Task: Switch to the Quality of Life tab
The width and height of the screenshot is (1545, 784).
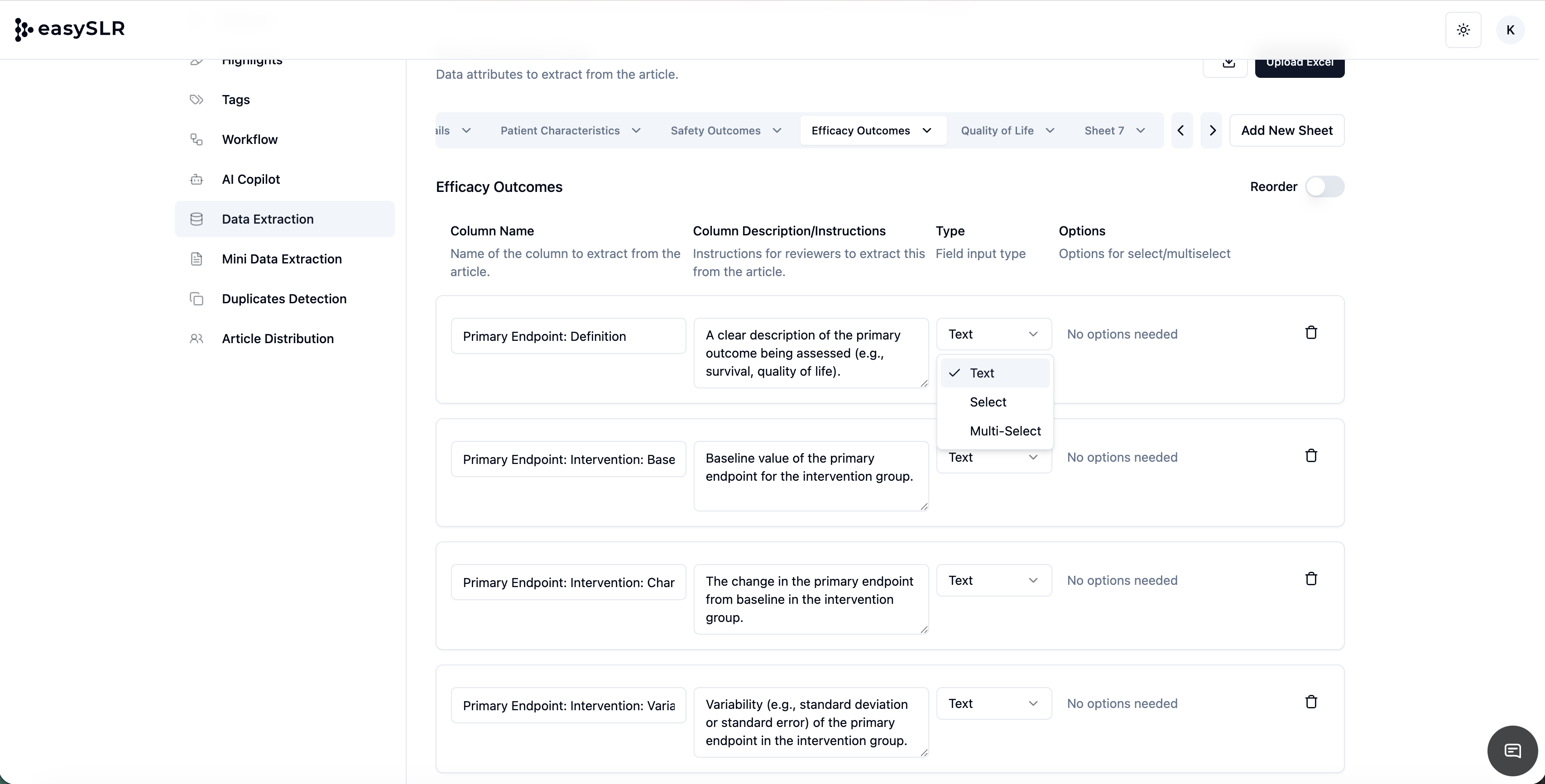Action: [x=996, y=131]
